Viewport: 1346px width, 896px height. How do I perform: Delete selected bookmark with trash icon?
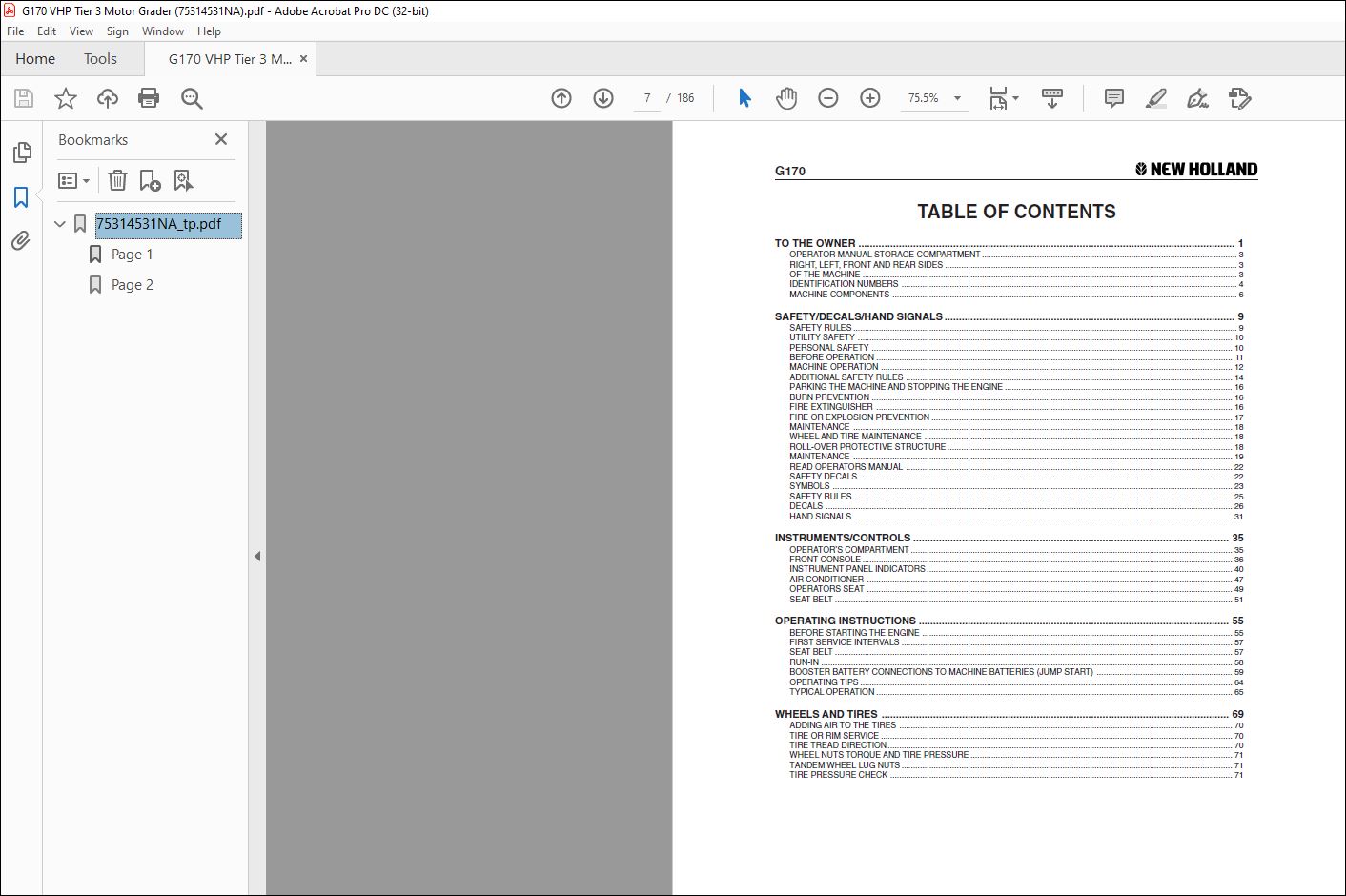point(117,180)
